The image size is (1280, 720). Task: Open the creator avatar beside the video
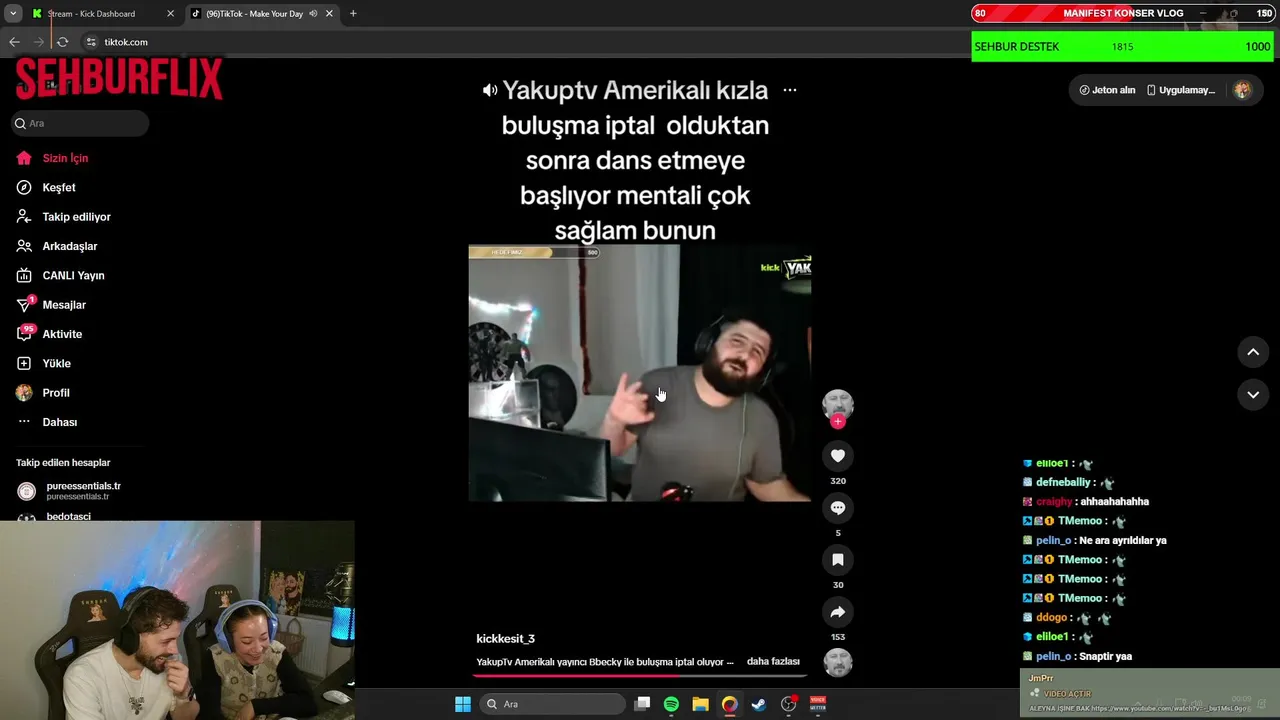(838, 404)
